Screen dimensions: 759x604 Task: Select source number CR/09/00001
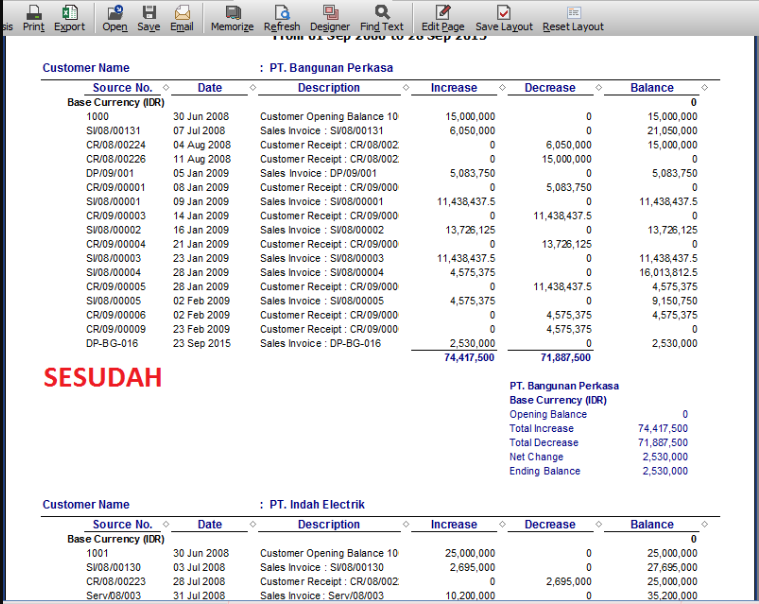116,187
